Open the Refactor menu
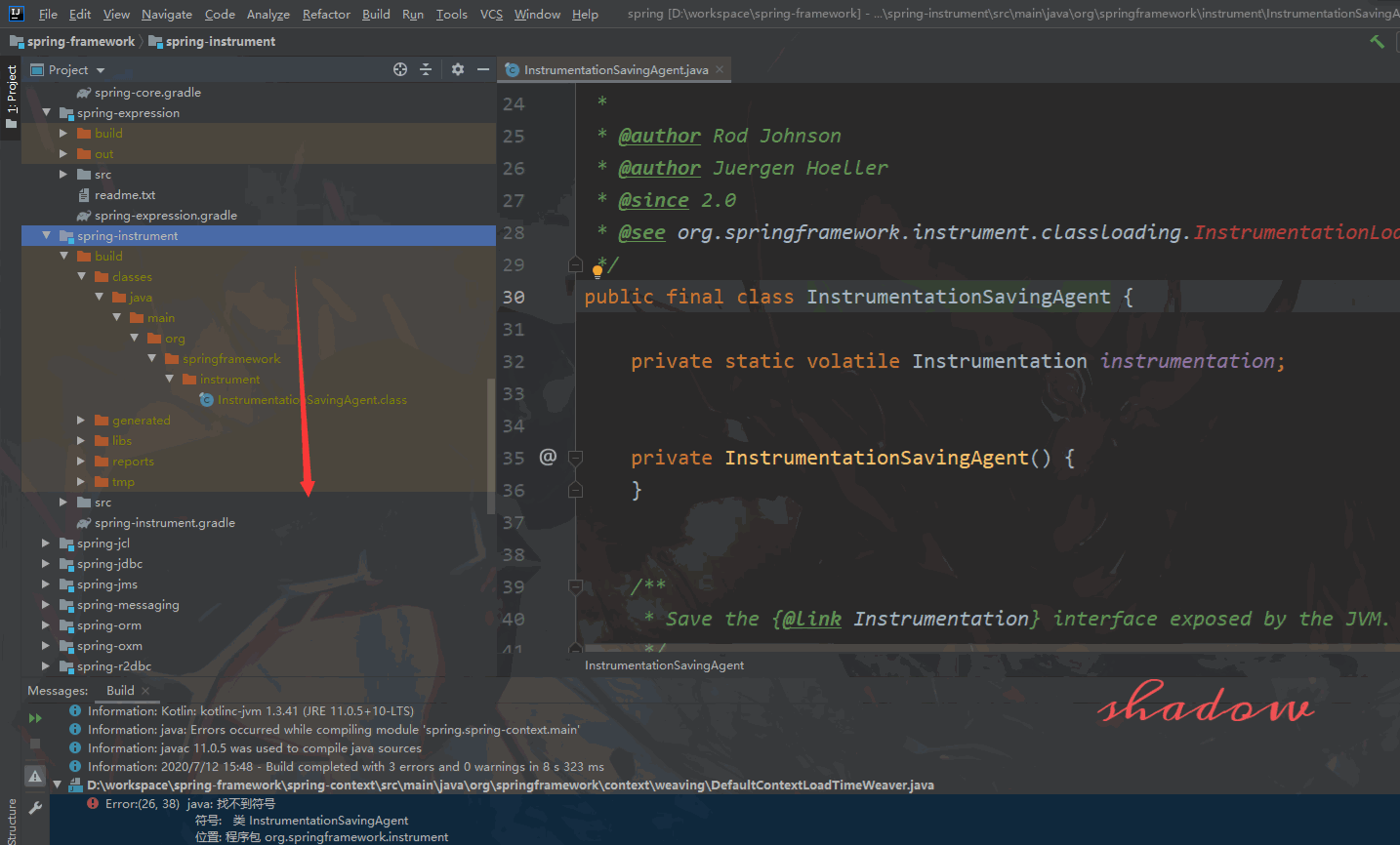This screenshot has height=845, width=1400. (x=326, y=14)
